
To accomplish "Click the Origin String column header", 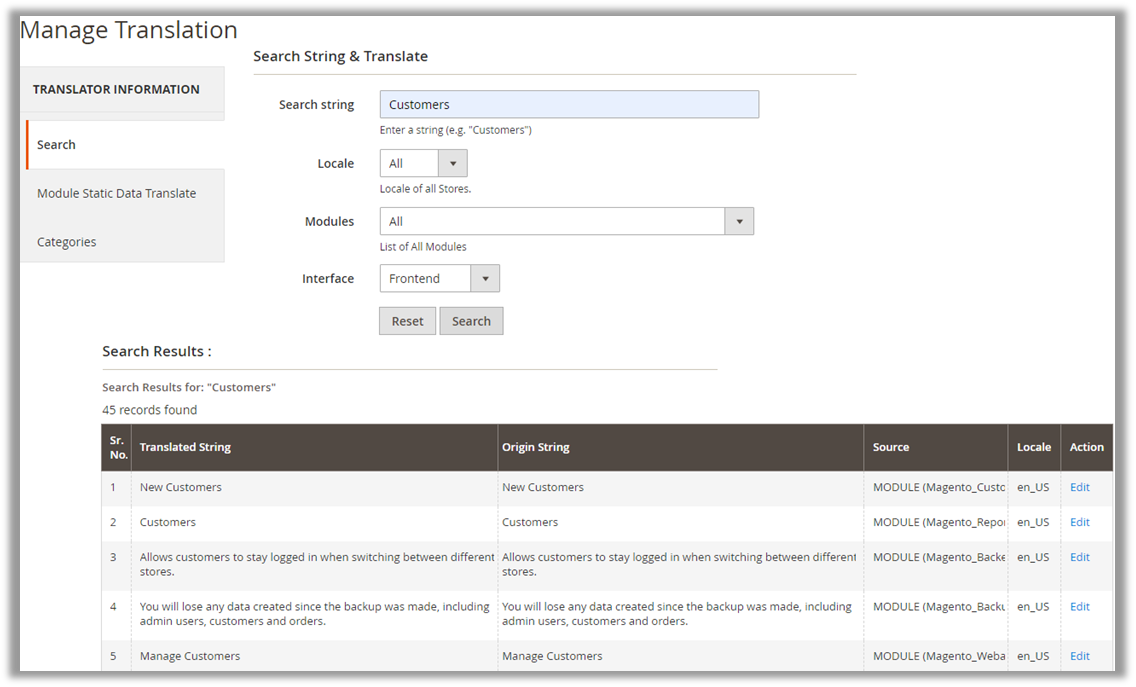I will coord(536,448).
